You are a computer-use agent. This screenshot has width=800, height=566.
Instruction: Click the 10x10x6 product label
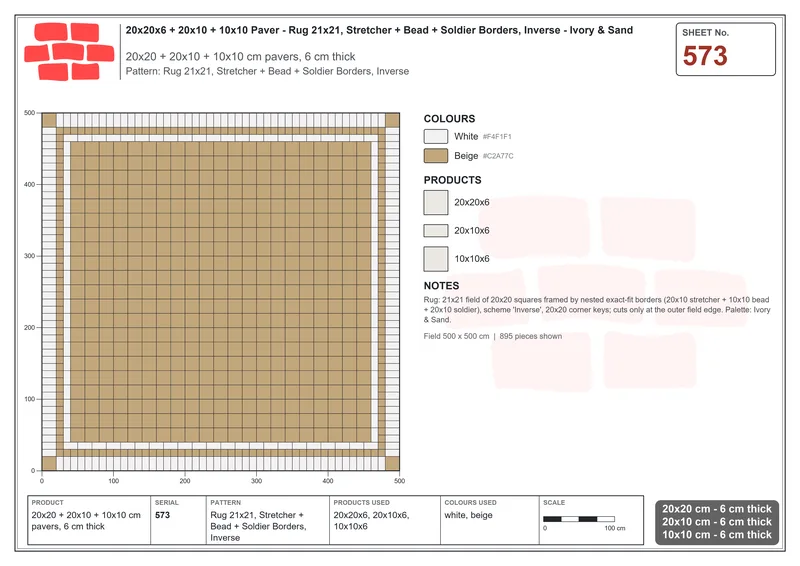(471, 259)
